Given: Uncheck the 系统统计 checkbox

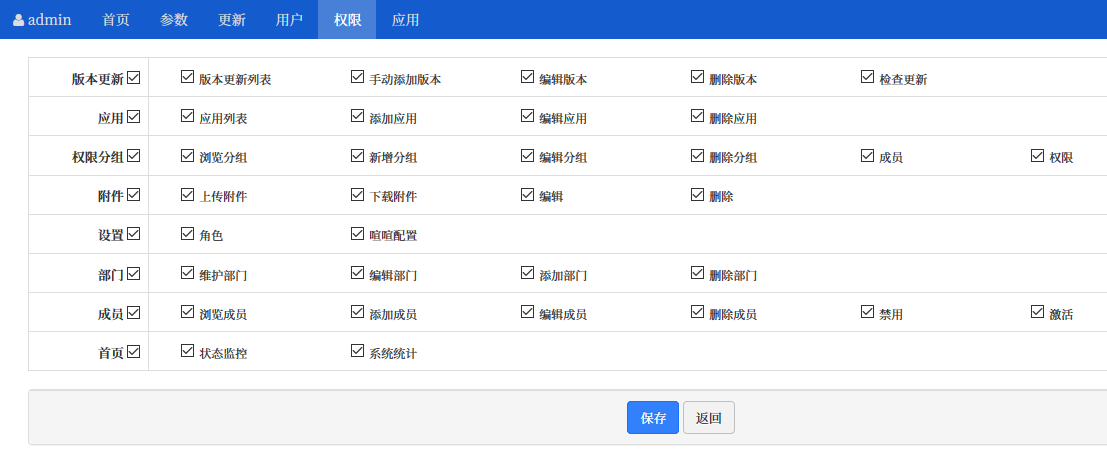Looking at the screenshot, I should tap(358, 351).
